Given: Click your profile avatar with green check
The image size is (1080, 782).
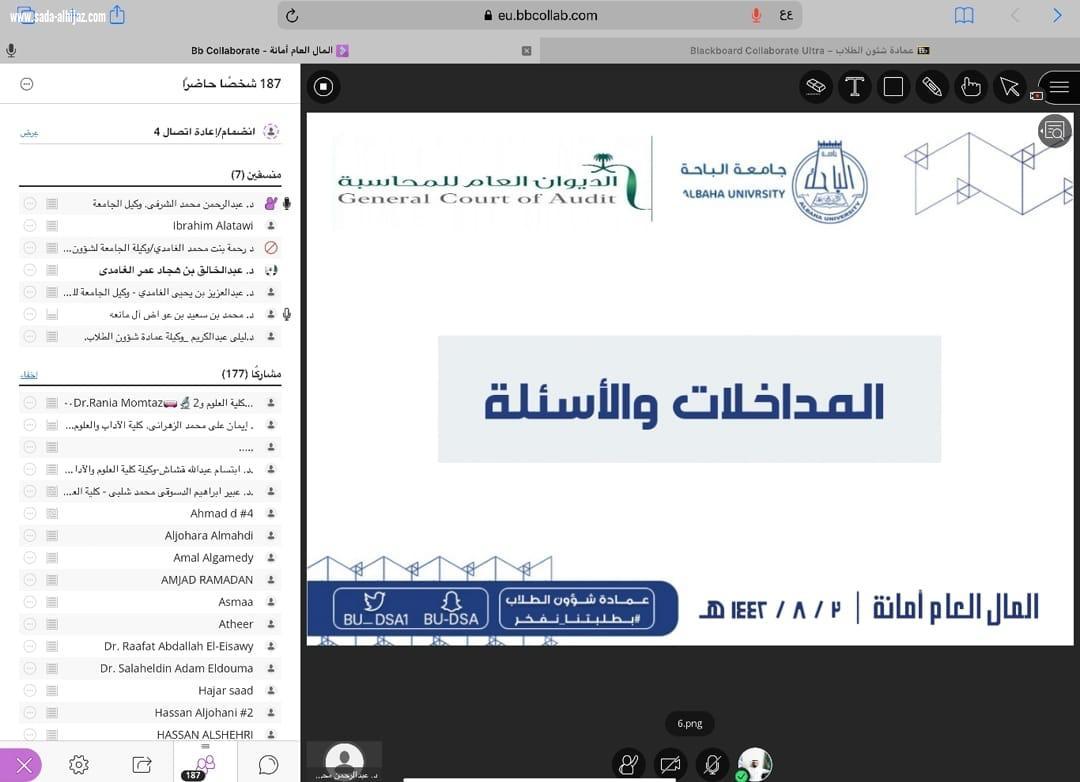Looking at the screenshot, I should point(755,764).
